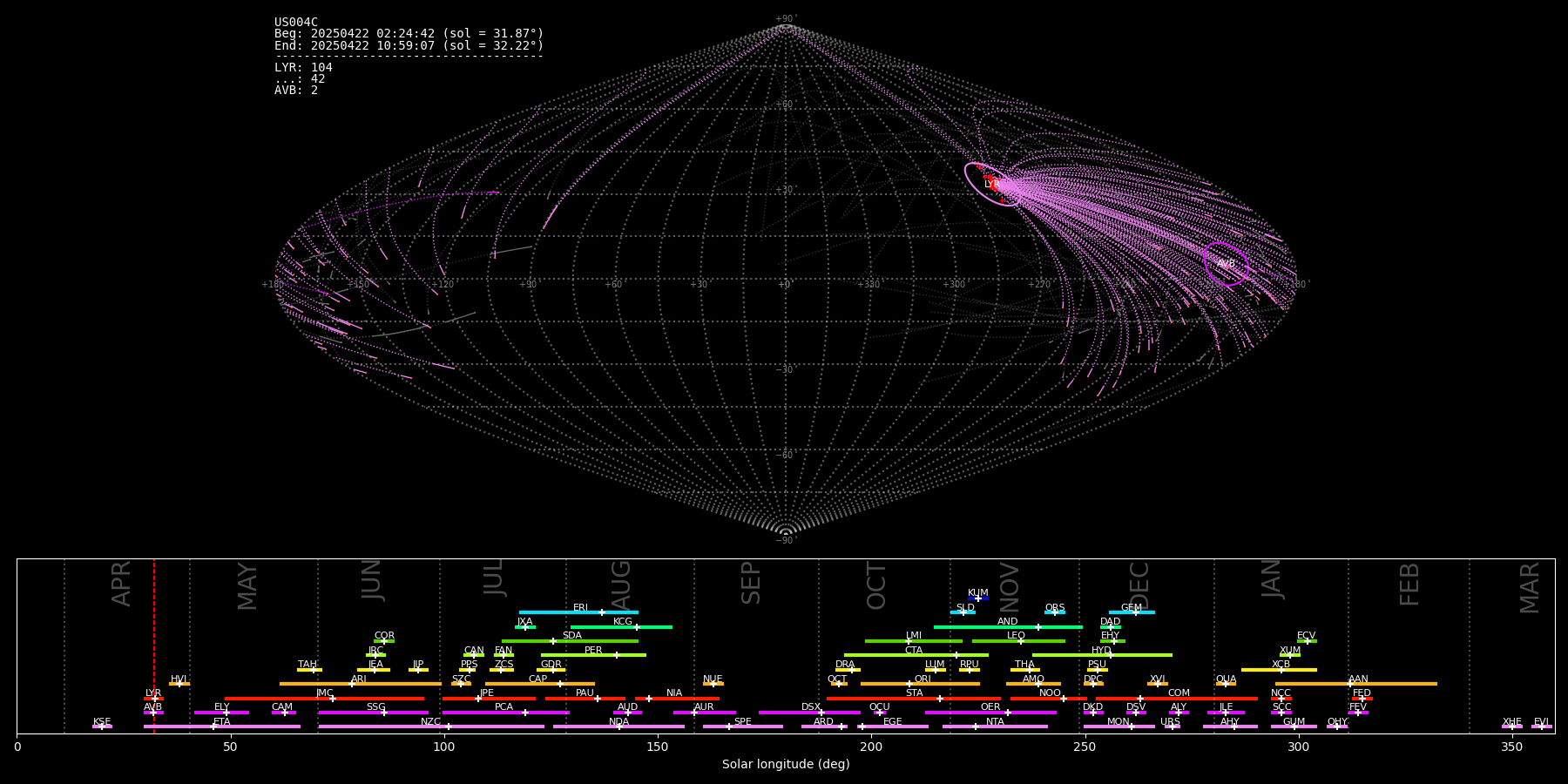1568x784 pixels.
Task: Select the 'LYR: 104' count in header
Action: (x=303, y=68)
